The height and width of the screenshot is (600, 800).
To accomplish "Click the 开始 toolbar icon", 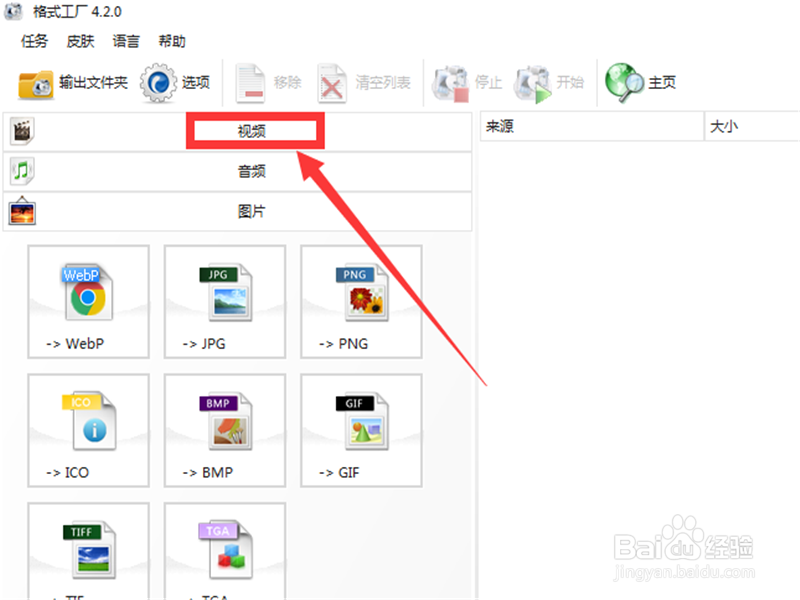I will tap(533, 83).
